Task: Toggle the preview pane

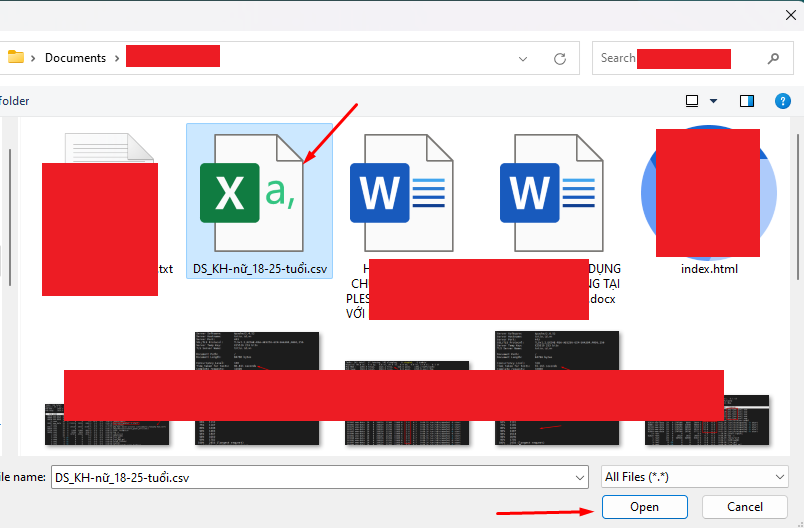Action: (x=746, y=101)
